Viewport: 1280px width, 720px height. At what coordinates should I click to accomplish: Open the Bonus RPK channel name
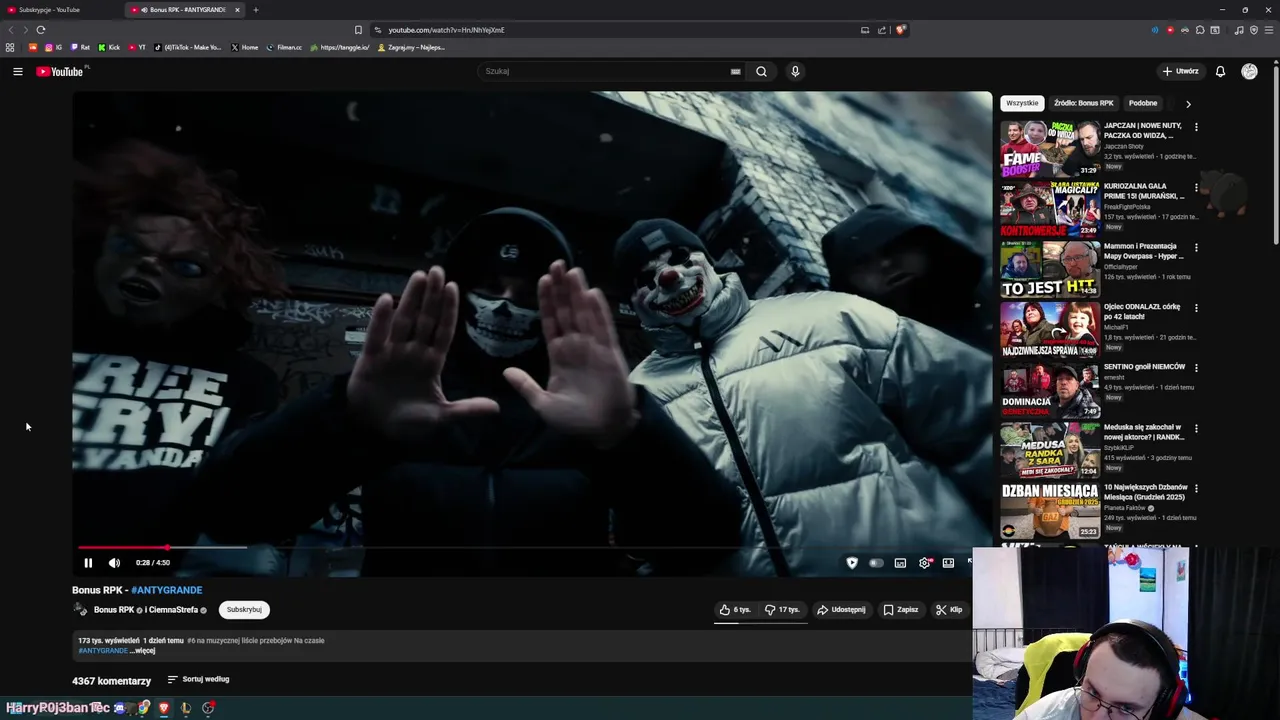tap(114, 610)
